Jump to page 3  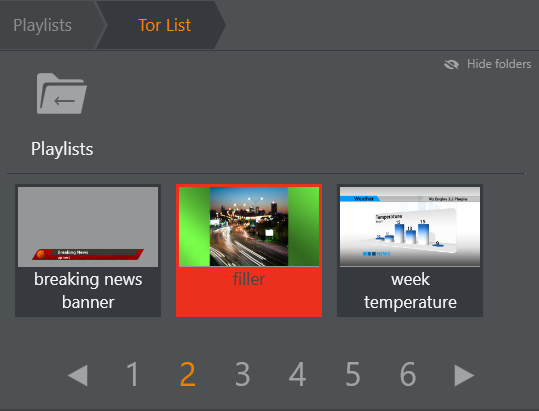pos(243,375)
